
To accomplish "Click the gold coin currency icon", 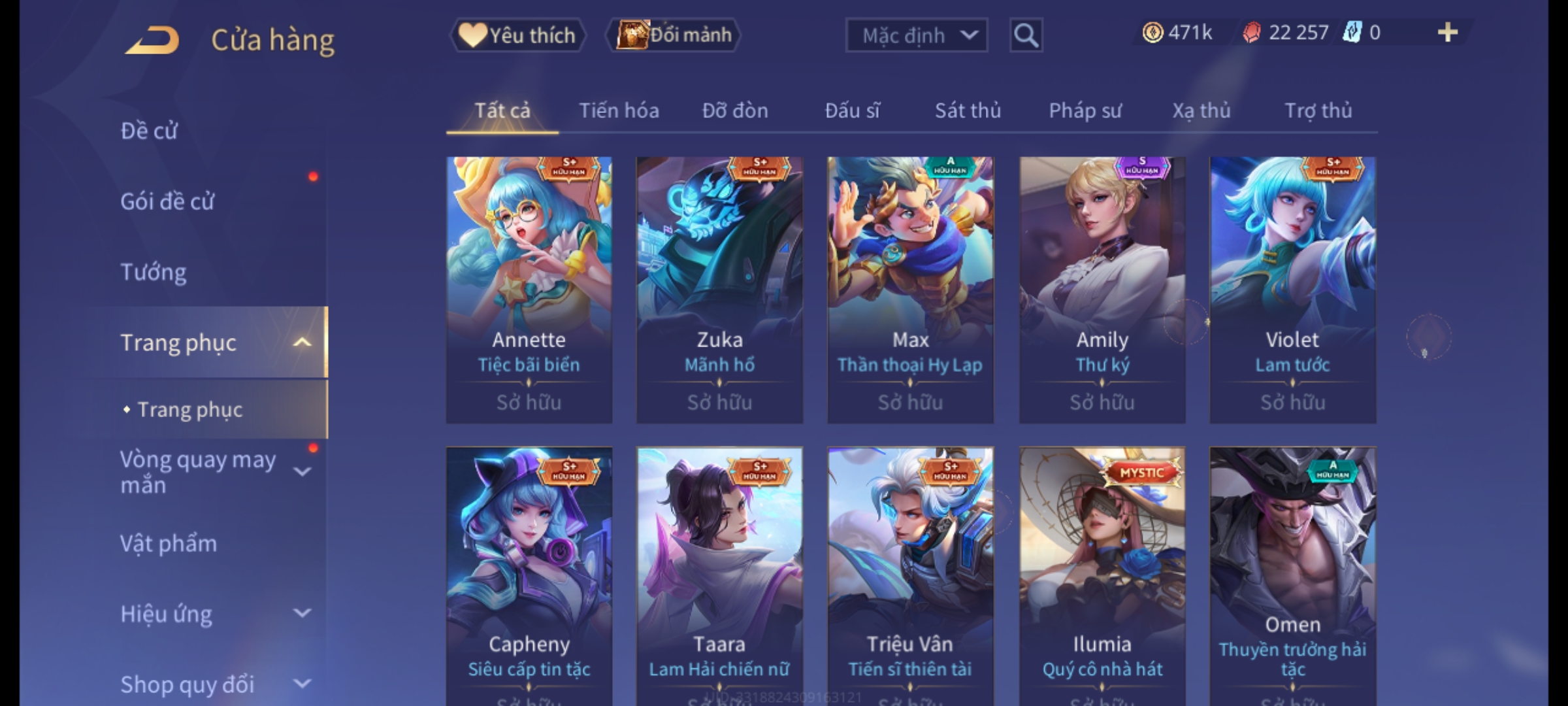I will coord(1152,33).
